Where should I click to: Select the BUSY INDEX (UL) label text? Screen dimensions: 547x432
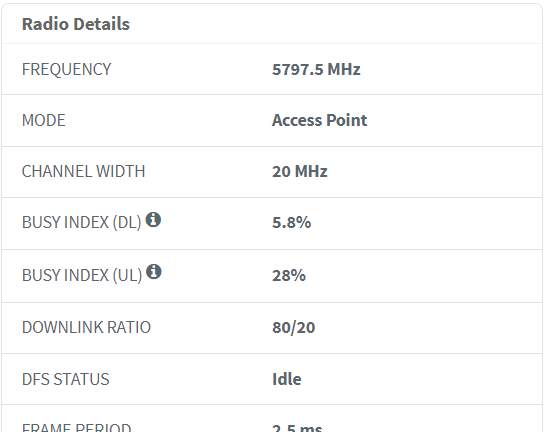(82, 275)
